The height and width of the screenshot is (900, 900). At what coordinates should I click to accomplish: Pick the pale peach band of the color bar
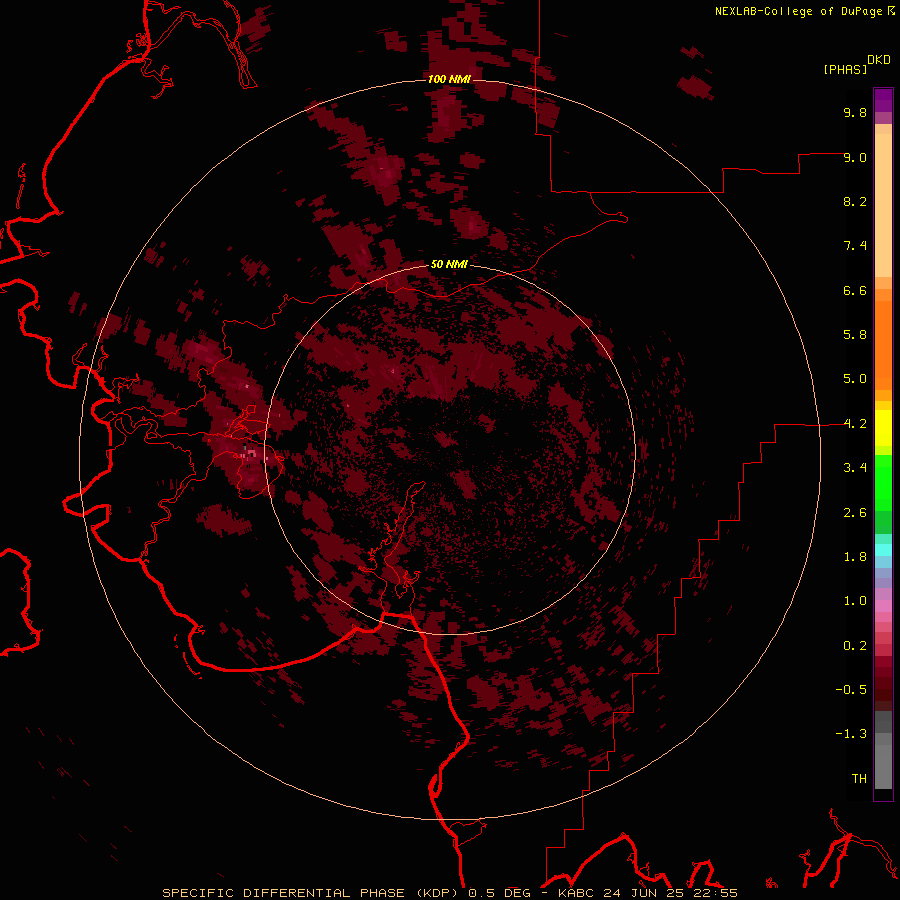(x=883, y=205)
